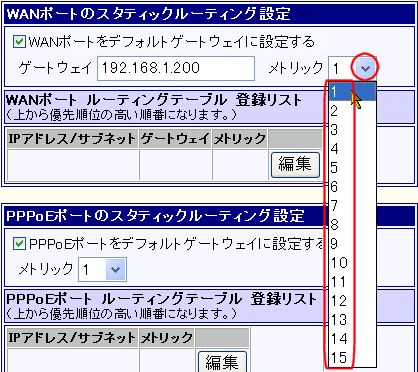This screenshot has width=418, height=372.
Task: Choose metric value 11 in the list
Action: coord(352,282)
